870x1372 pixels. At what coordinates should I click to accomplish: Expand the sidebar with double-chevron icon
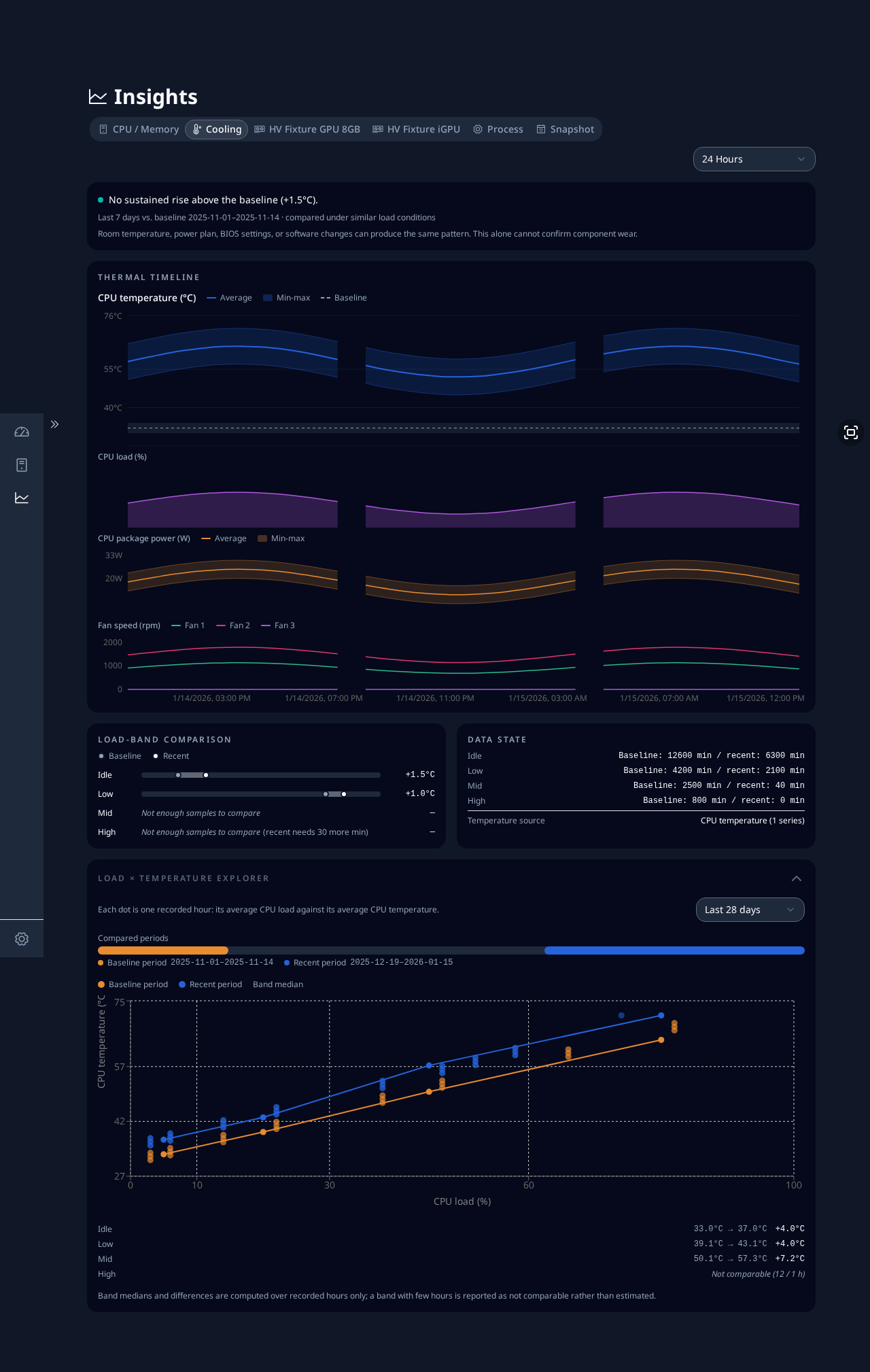pyautogui.click(x=55, y=424)
